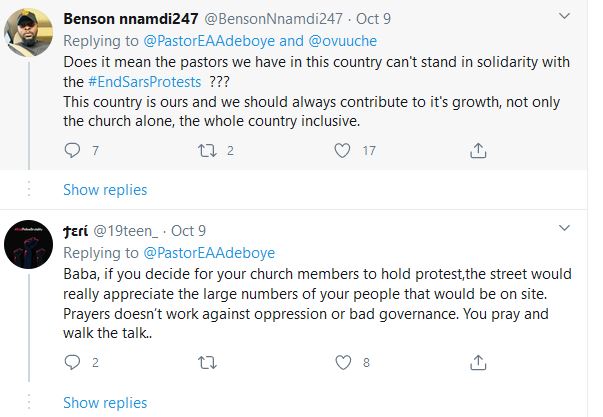Like the 19teen_ tweet
Viewport: 603px width, 417px height.
(x=342, y=363)
